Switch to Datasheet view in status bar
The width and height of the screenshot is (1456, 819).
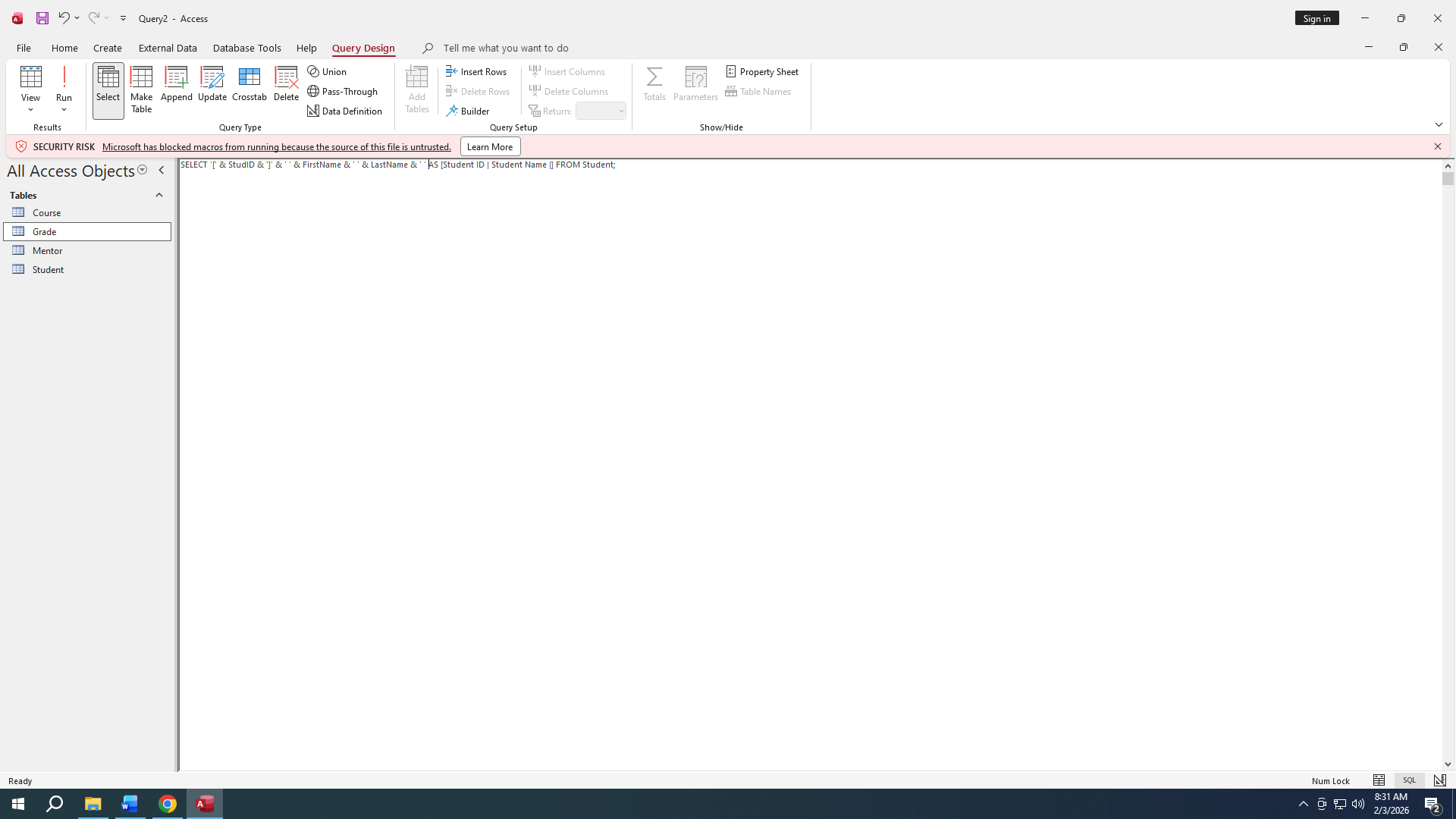[1379, 780]
